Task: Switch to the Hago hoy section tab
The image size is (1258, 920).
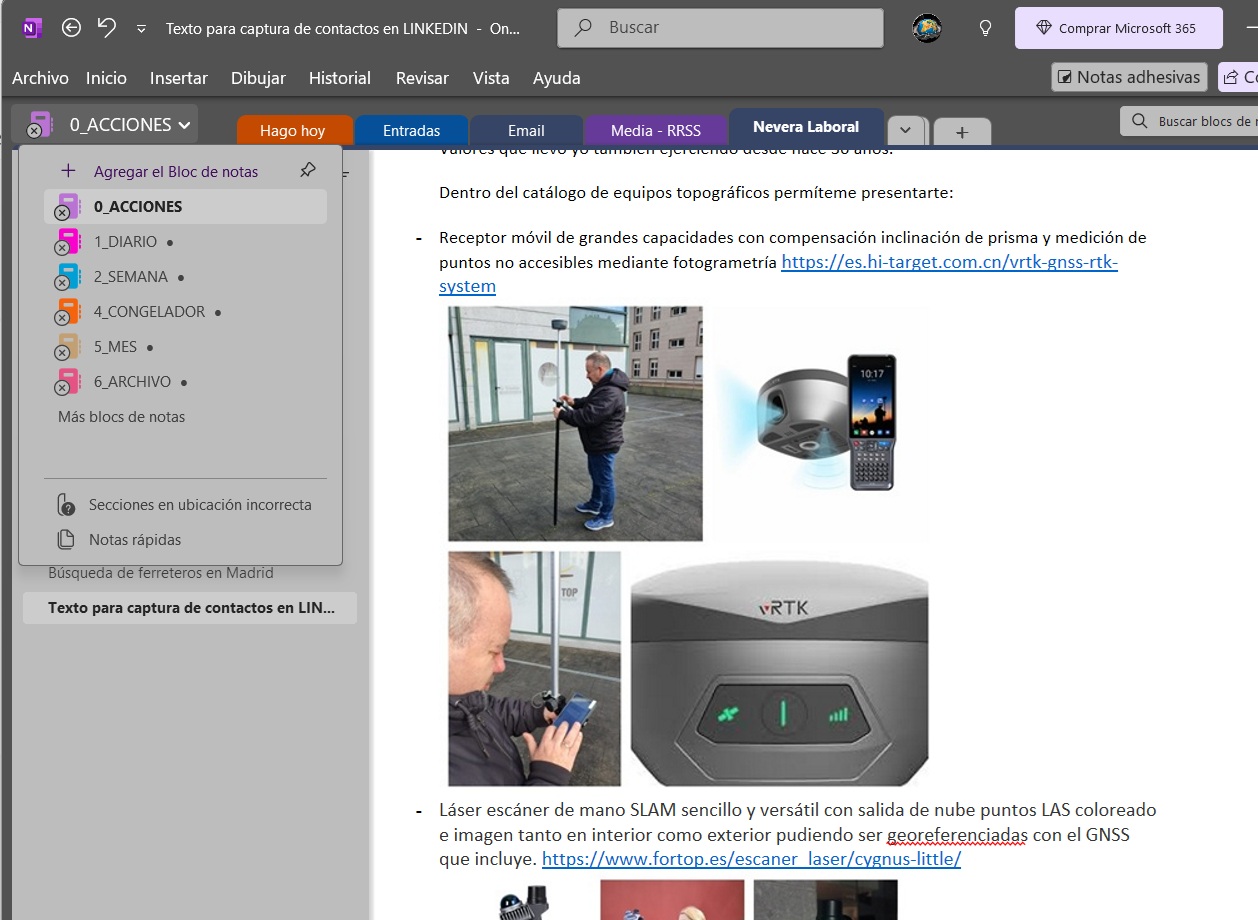Action: click(x=293, y=131)
